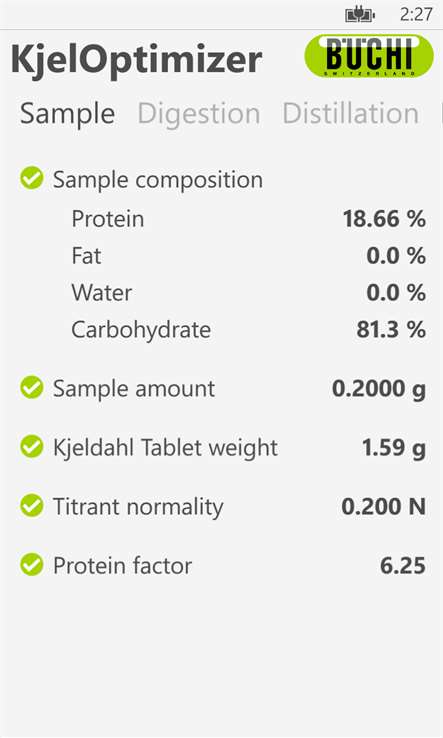Viewport: 443px width, 738px height.
Task: Switch to the Digestion tab
Action: coord(199,114)
